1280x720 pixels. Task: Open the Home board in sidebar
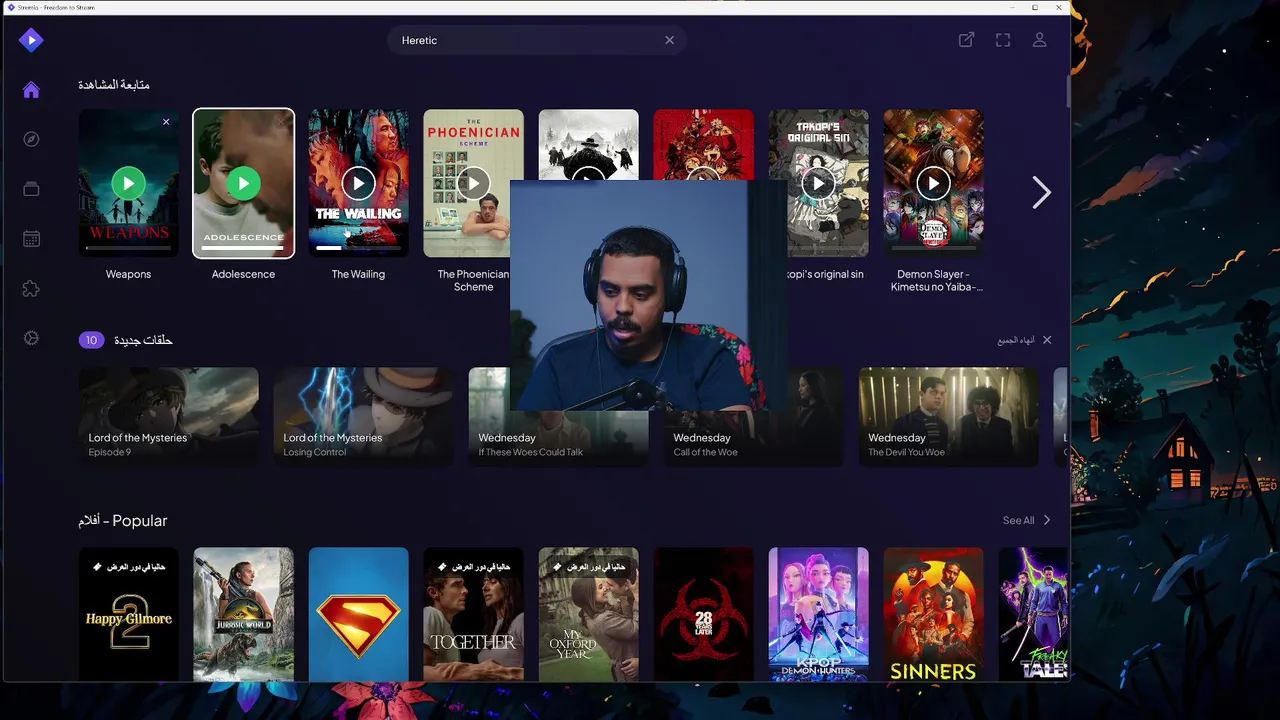31,90
